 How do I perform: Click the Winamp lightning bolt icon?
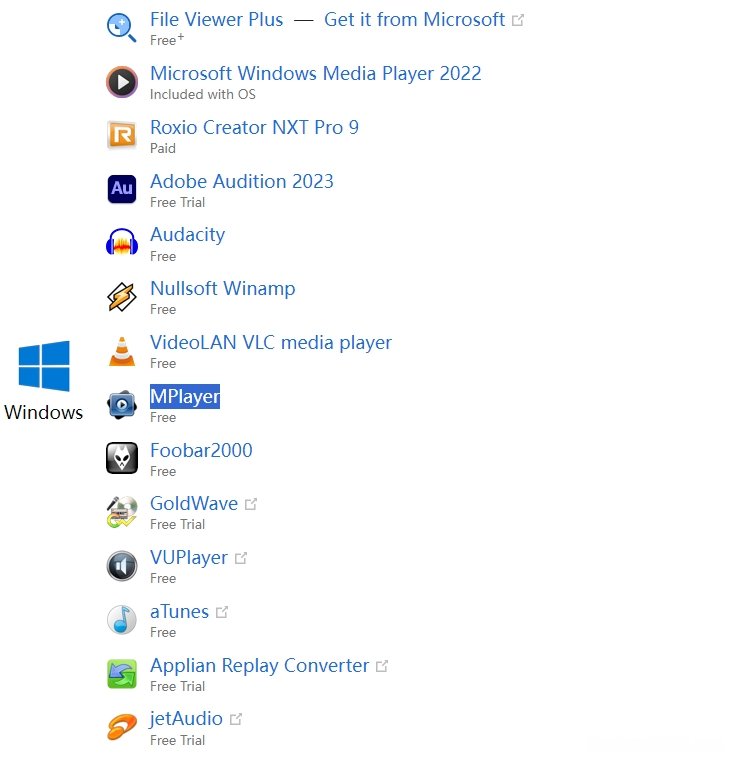(122, 297)
